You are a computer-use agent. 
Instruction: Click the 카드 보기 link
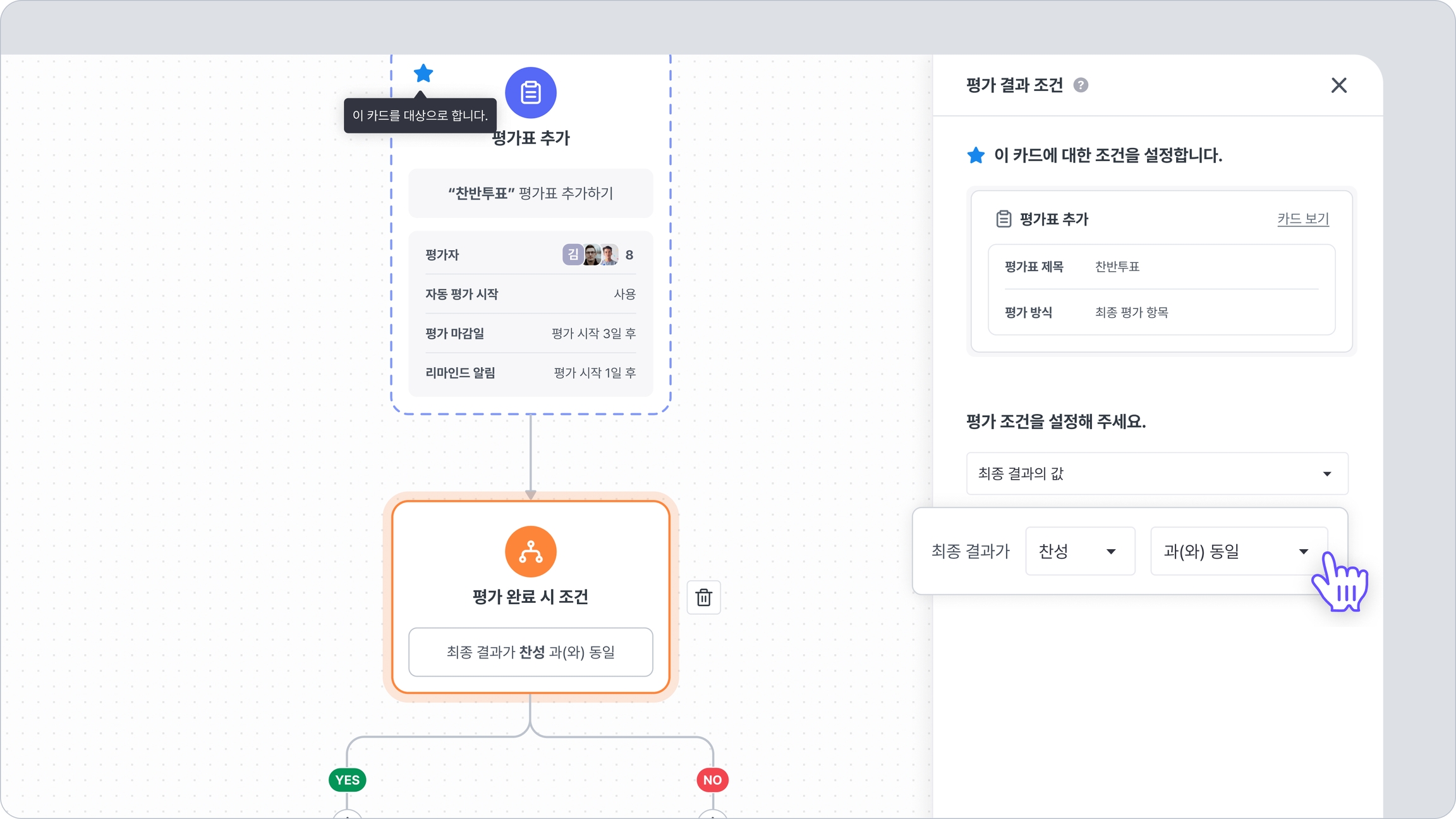(x=1302, y=219)
